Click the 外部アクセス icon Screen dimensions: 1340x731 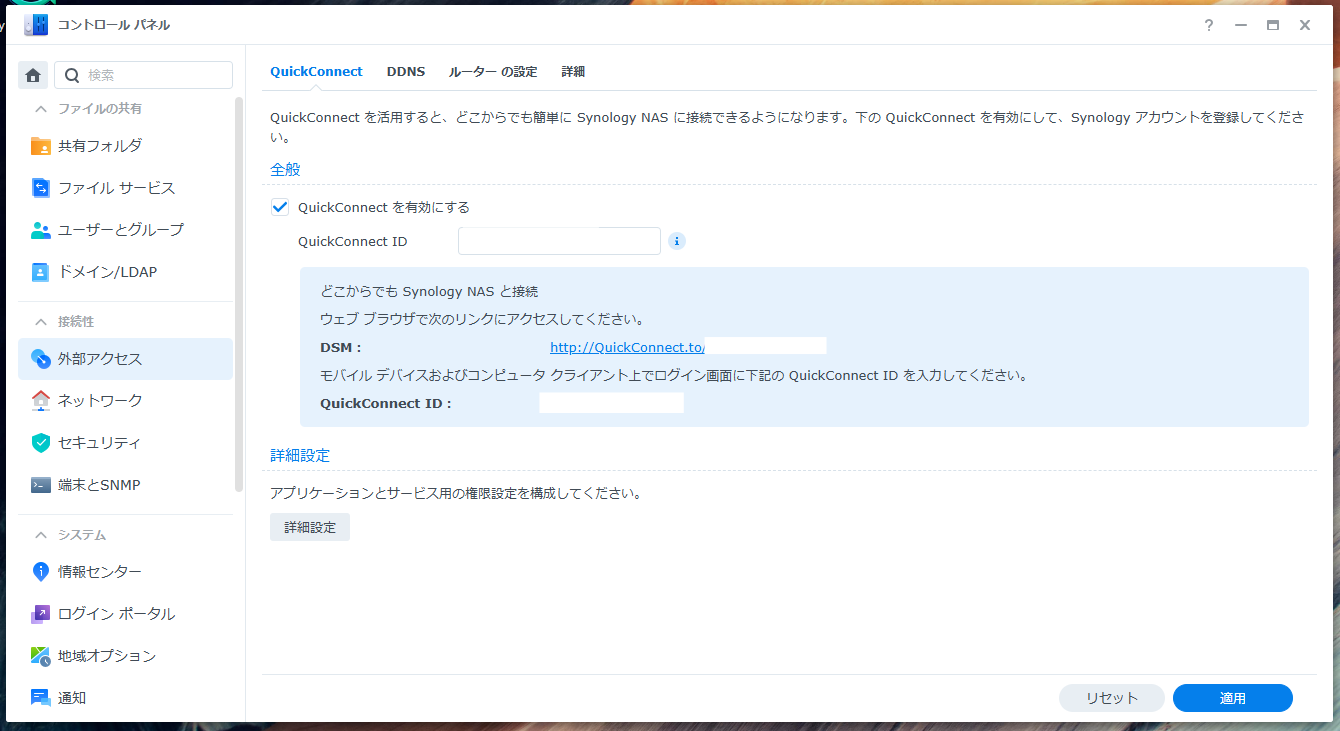pos(41,359)
